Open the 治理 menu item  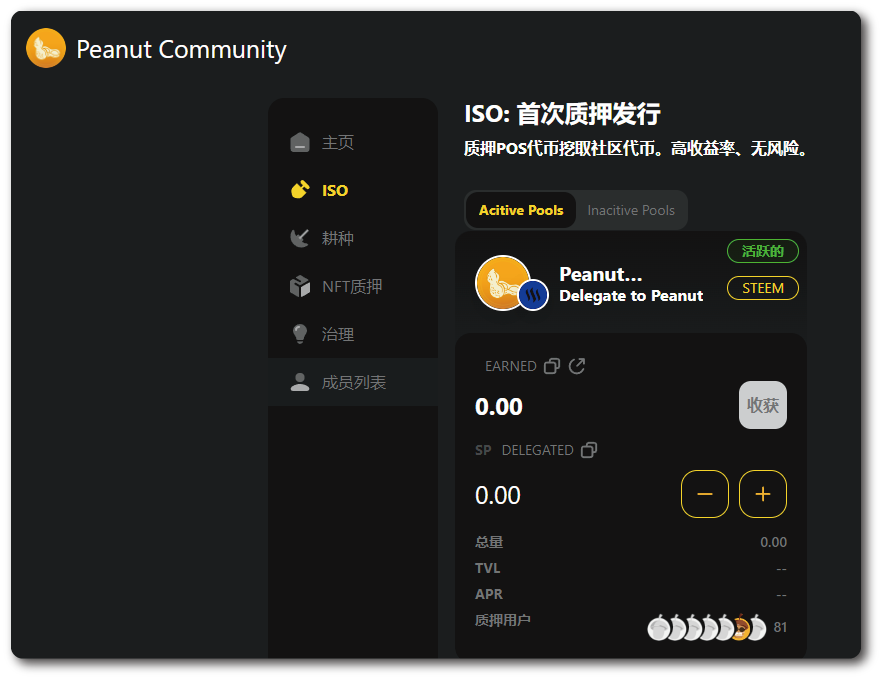(x=353, y=334)
